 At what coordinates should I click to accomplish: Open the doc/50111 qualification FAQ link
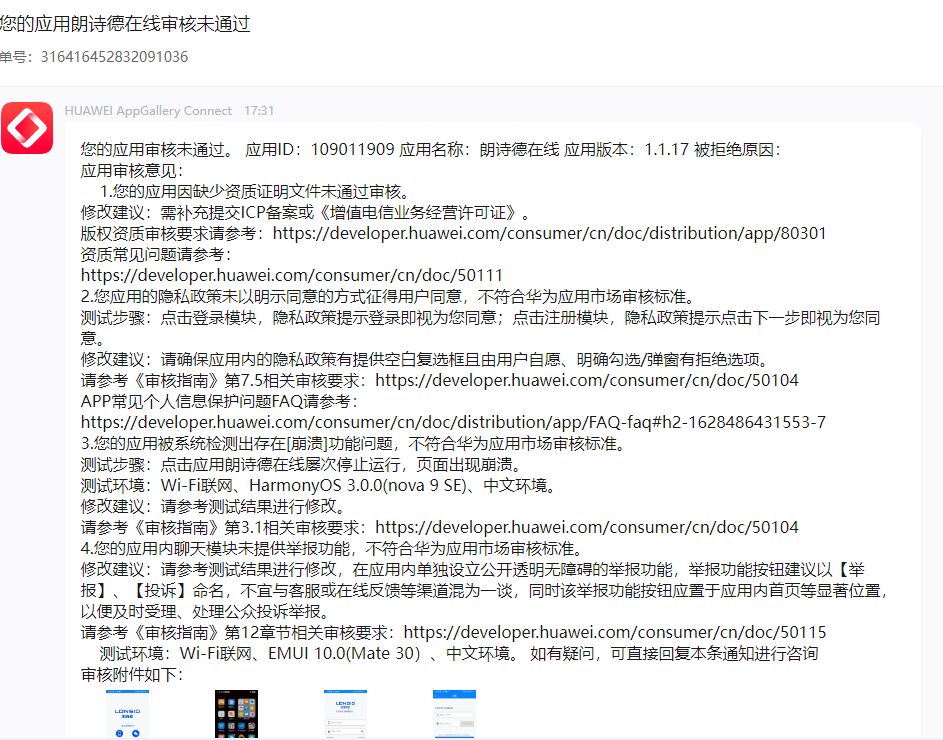pos(292,276)
